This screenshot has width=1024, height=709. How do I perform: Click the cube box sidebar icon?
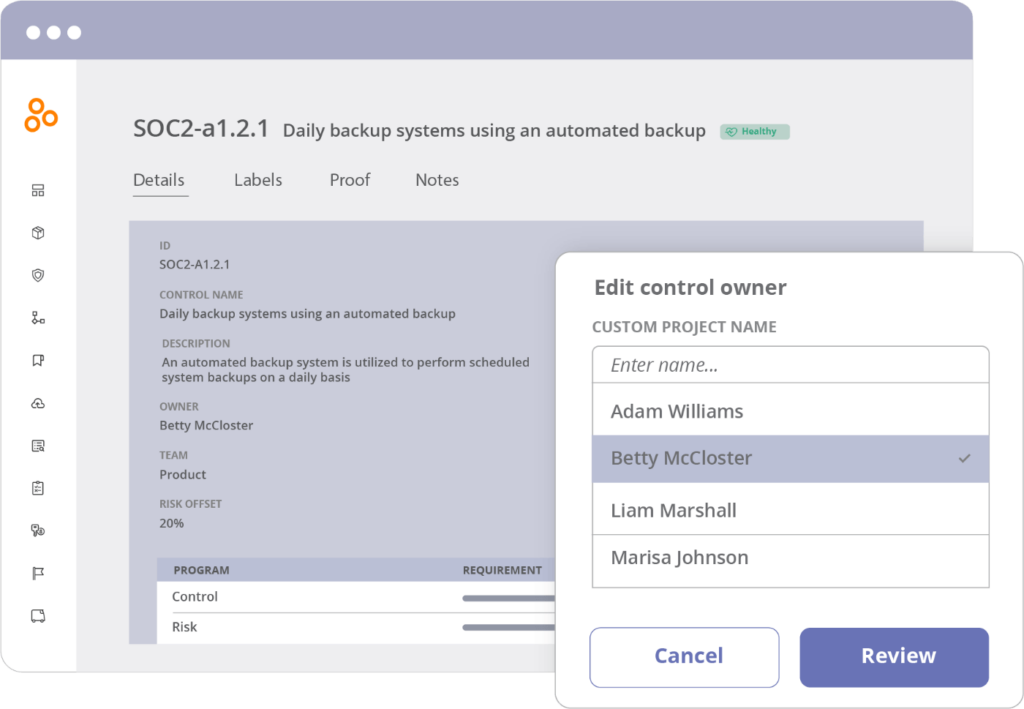[x=38, y=233]
